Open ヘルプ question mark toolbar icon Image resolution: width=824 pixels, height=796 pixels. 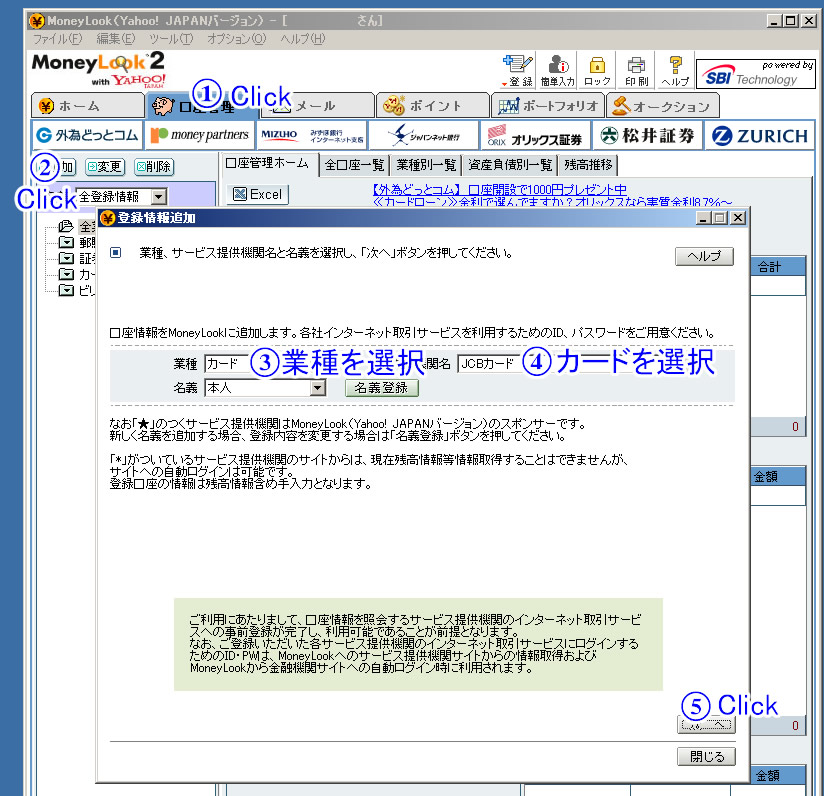tap(675, 70)
